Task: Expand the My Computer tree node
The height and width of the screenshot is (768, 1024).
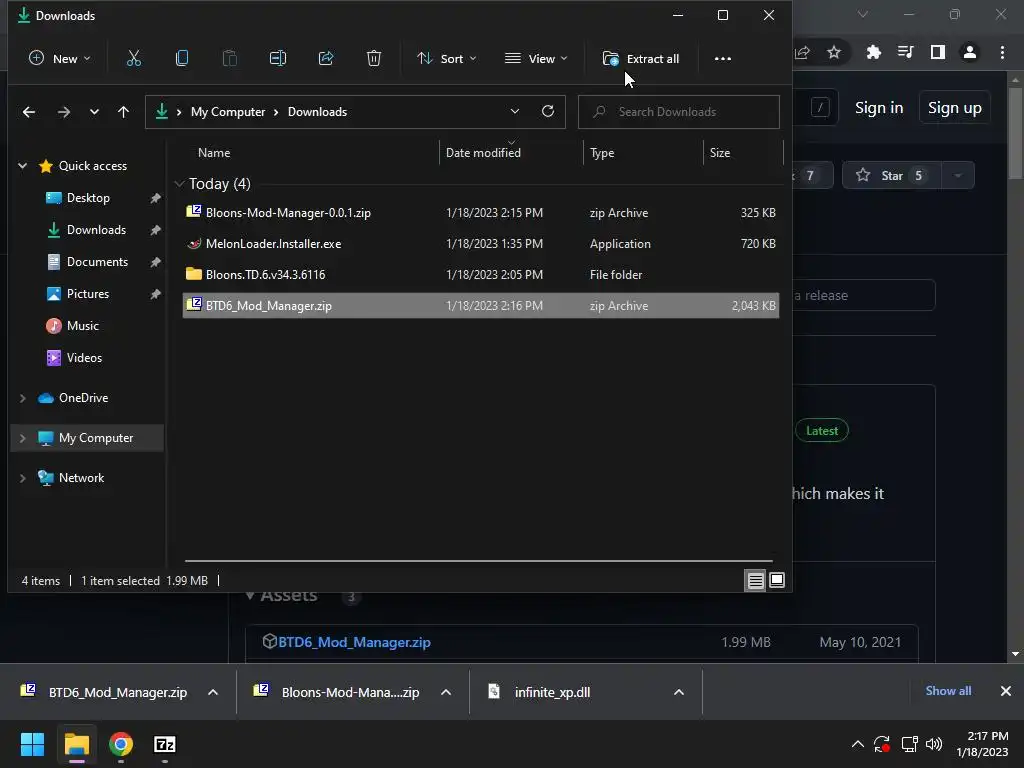Action: pos(23,438)
